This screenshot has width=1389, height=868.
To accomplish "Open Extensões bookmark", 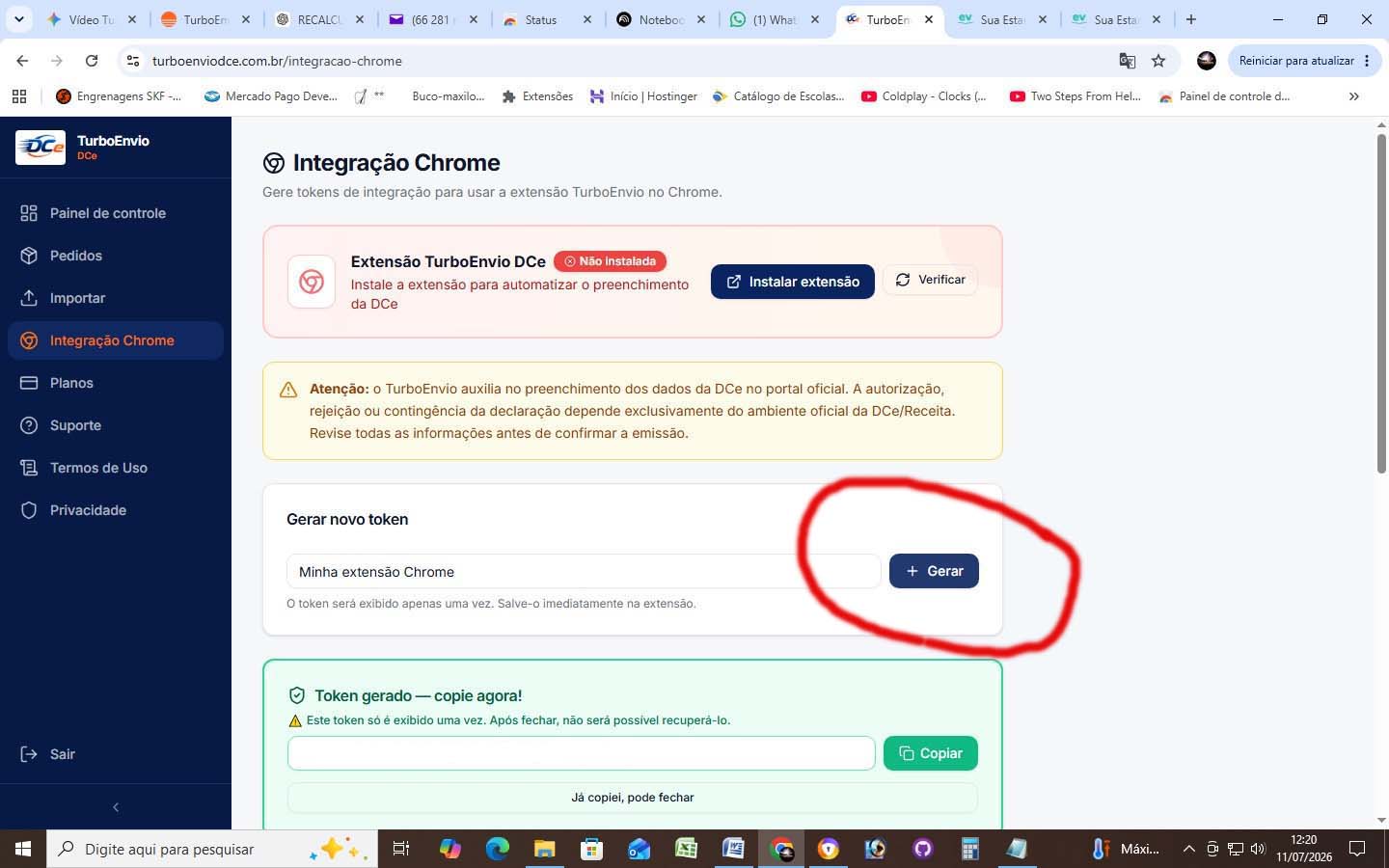I will point(537,96).
